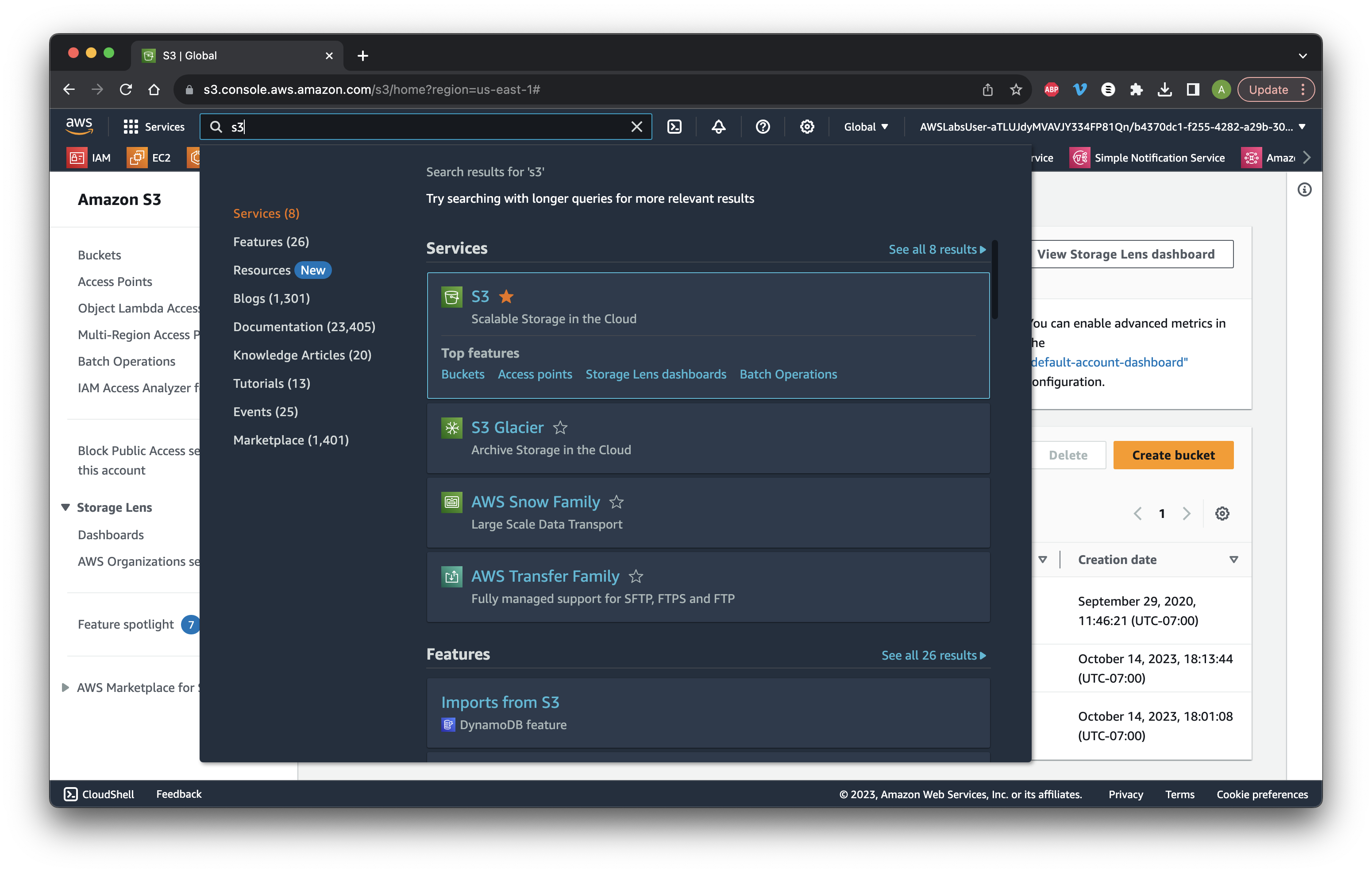Add AWS Snow Family to favorites star

click(x=616, y=502)
